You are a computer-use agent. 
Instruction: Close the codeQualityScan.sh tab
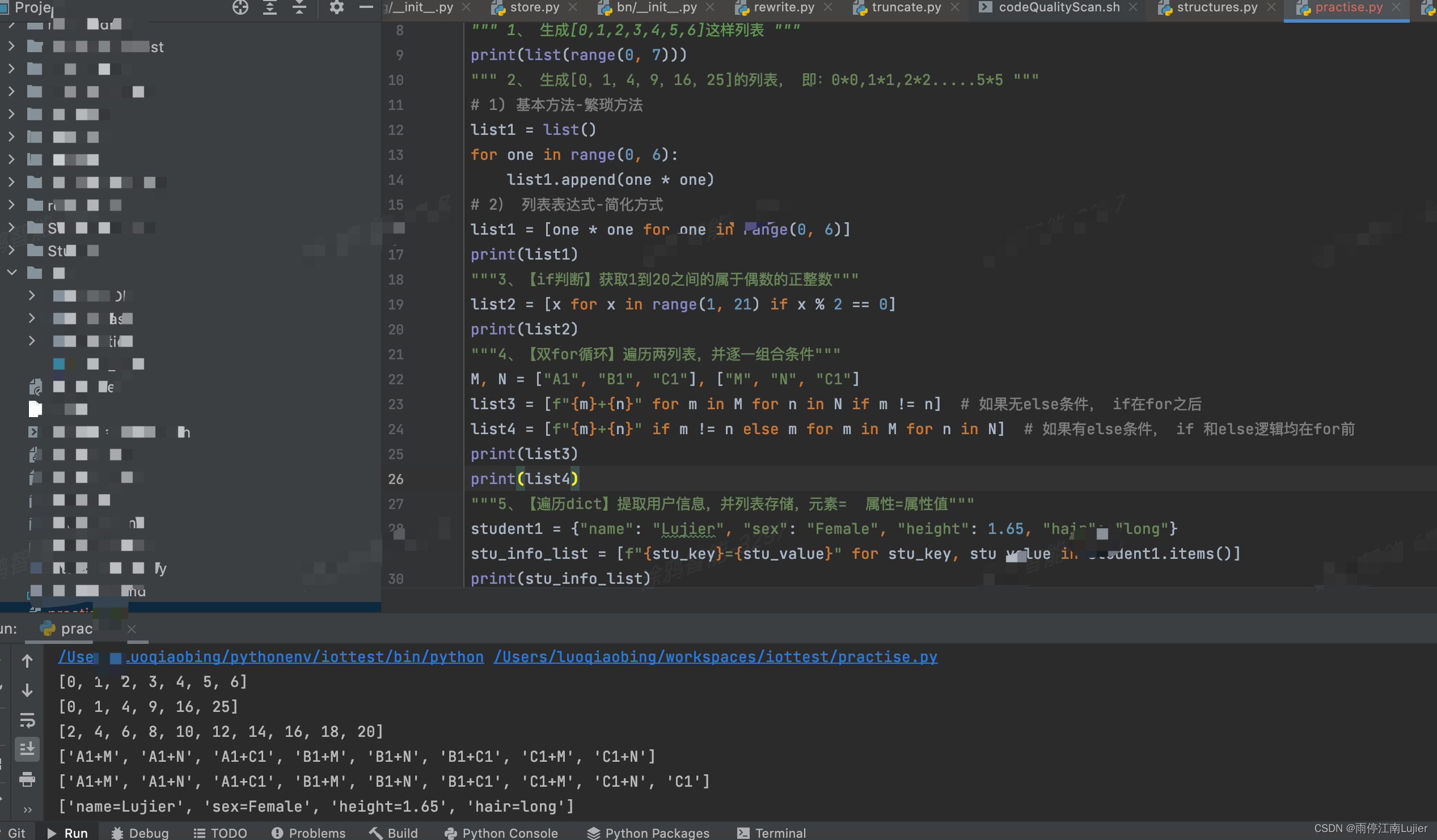(x=1133, y=7)
